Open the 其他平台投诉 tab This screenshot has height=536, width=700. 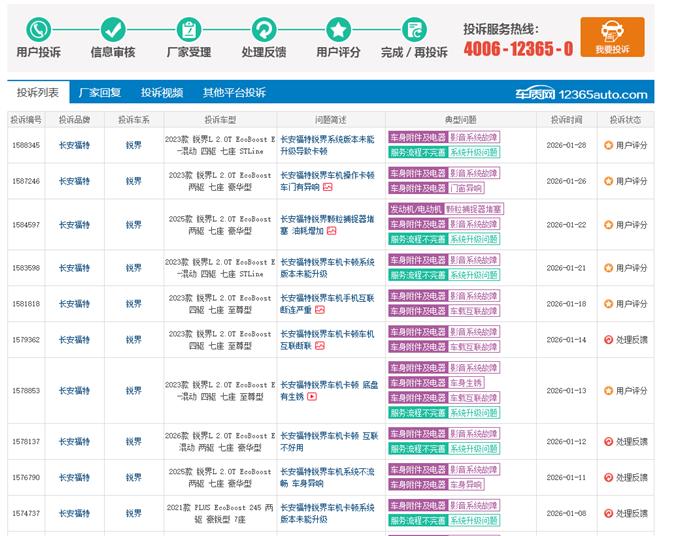234,93
